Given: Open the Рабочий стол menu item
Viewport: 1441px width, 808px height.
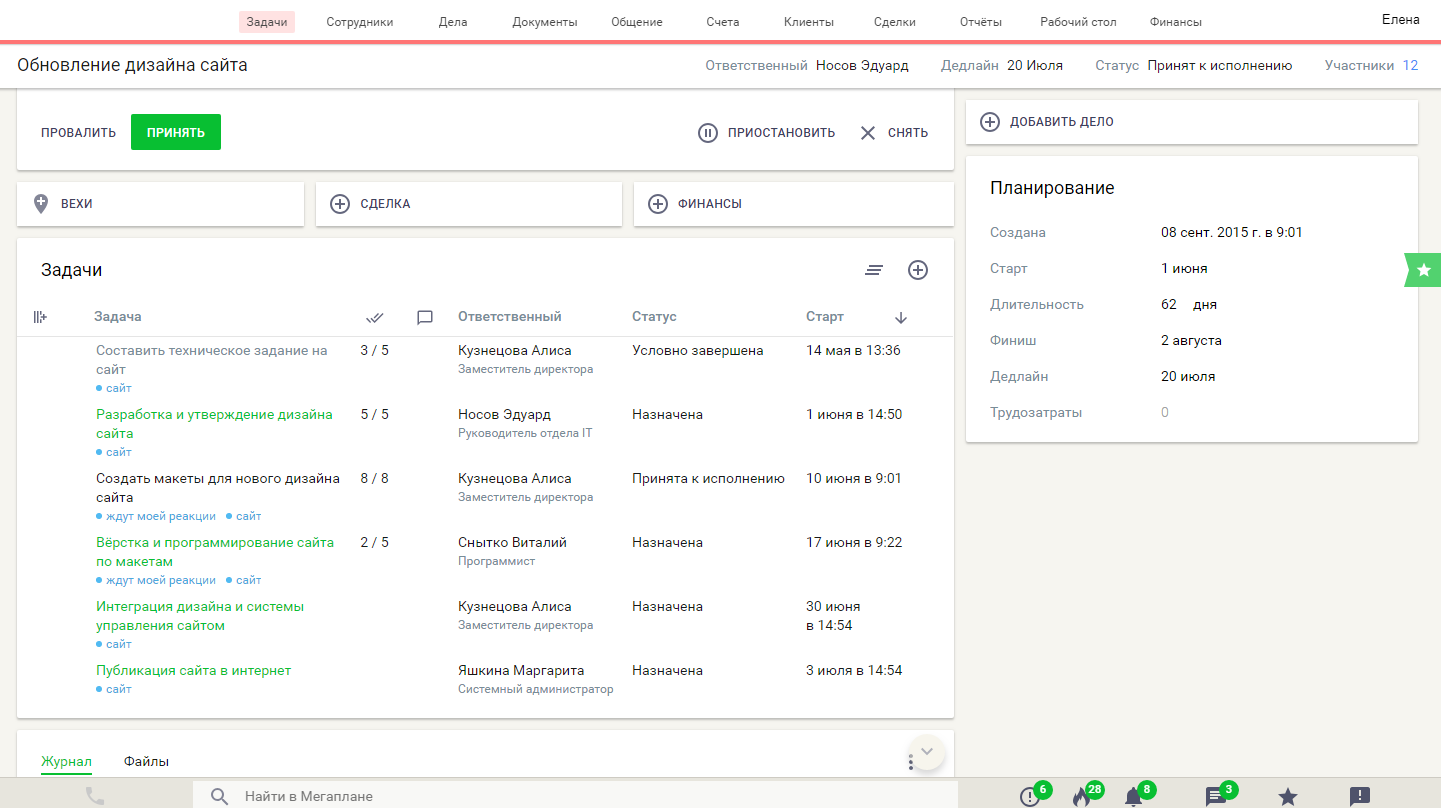Looking at the screenshot, I should 1078,22.
